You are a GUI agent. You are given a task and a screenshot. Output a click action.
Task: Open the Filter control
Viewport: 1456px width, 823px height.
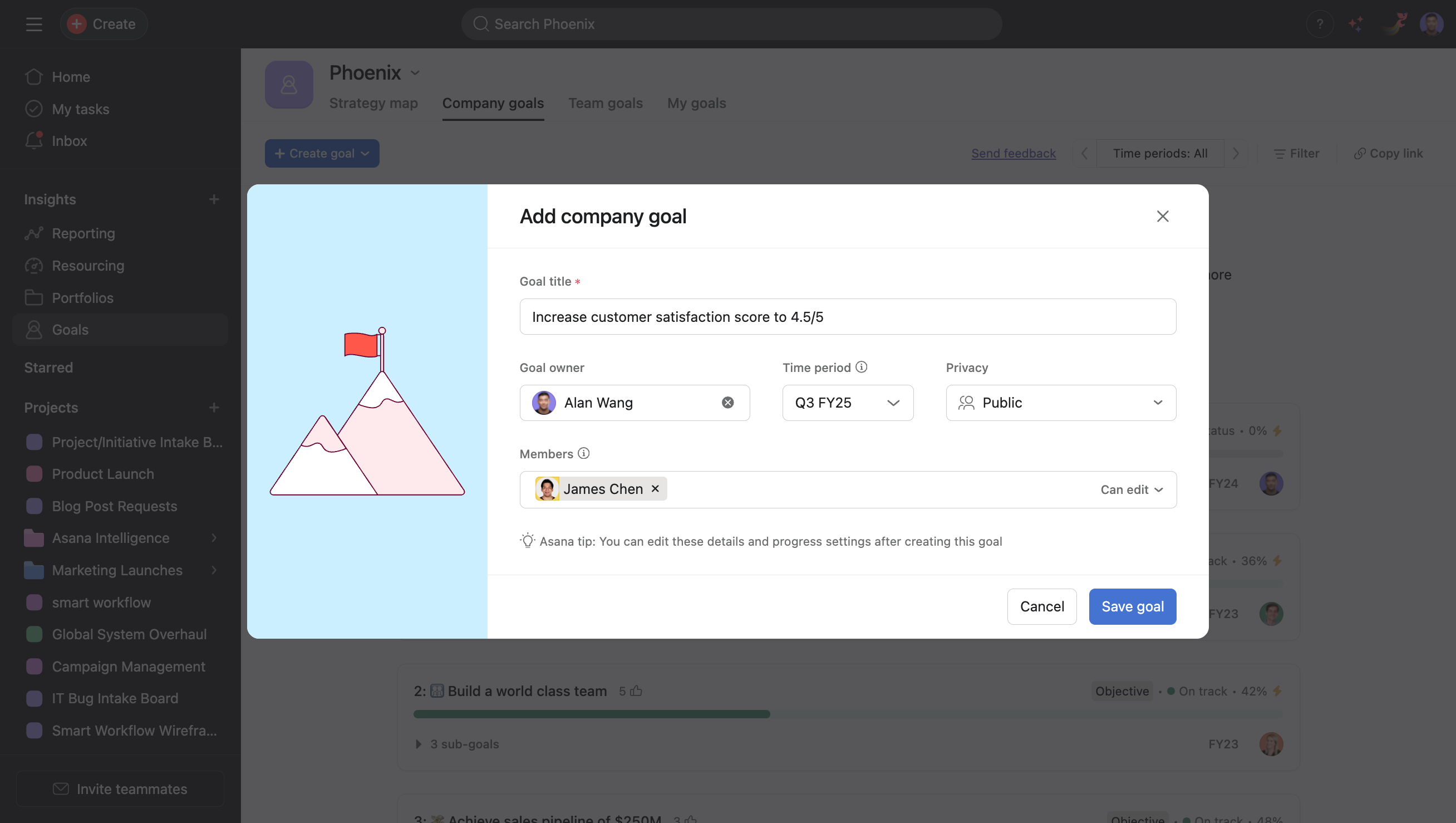pyautogui.click(x=1297, y=153)
